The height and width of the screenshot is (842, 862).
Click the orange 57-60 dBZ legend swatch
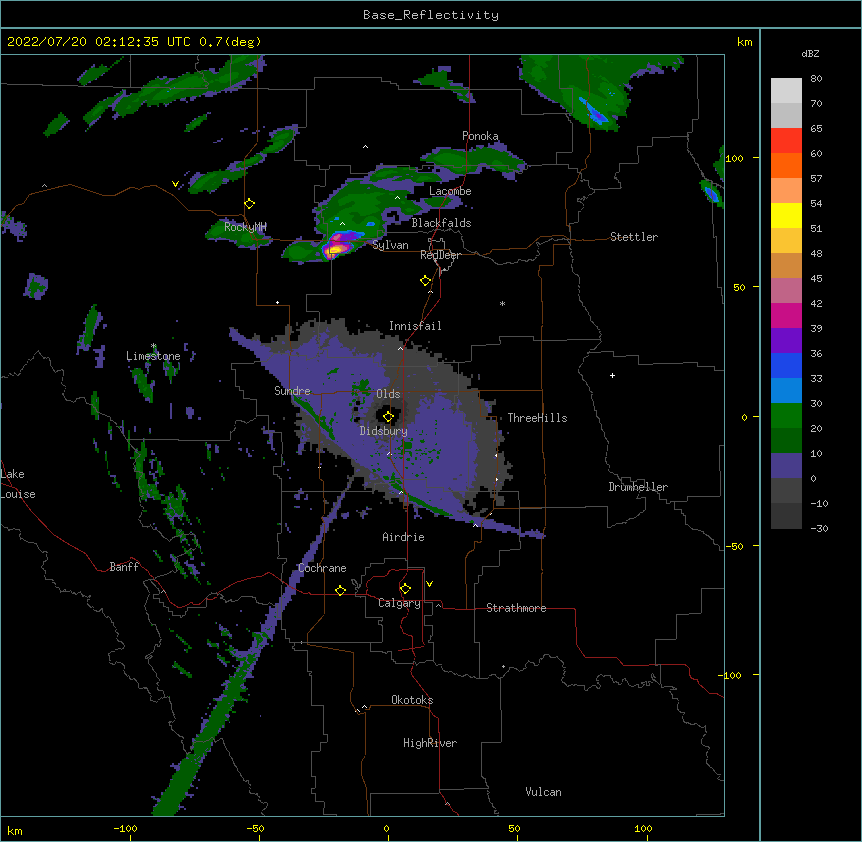[x=786, y=165]
